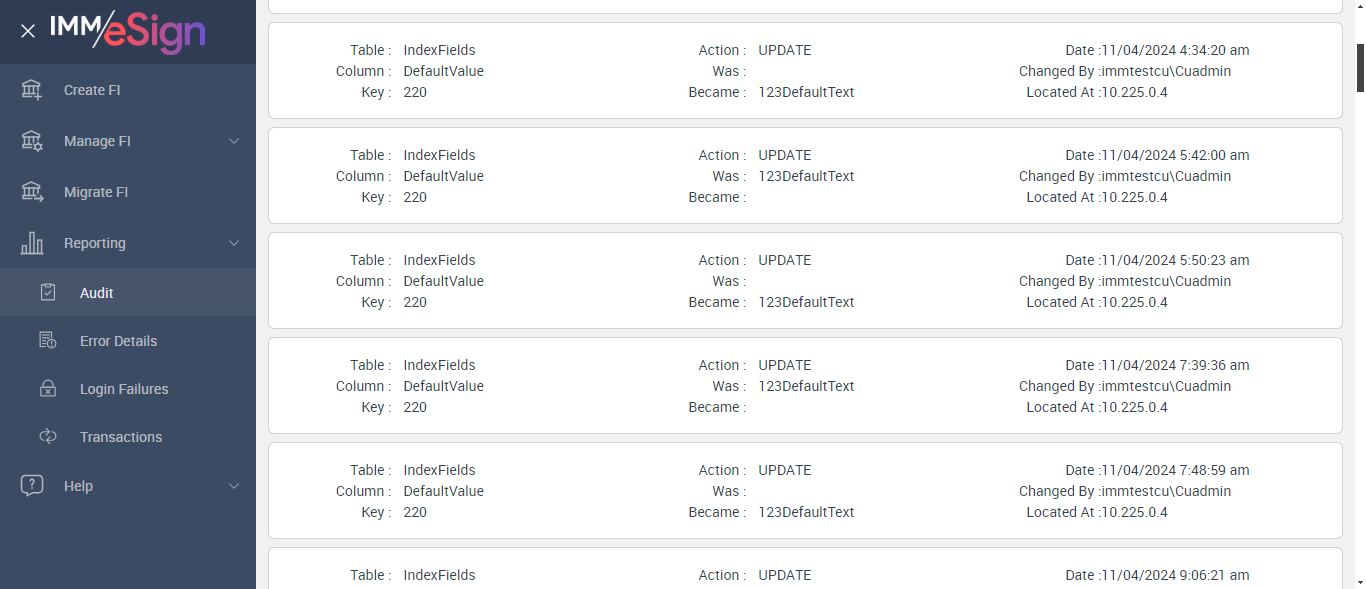Click the IMM eSign logo
The image size is (1366, 589).
click(x=127, y=31)
